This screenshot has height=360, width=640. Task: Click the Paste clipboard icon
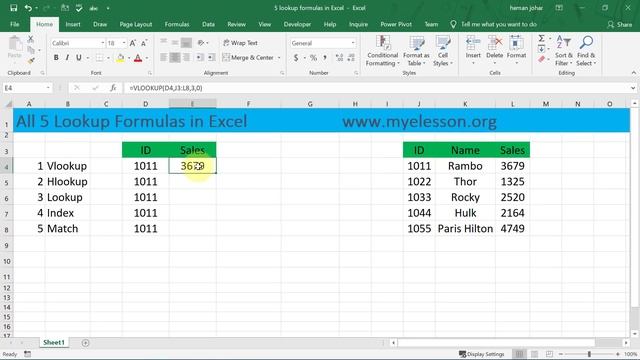(15, 44)
